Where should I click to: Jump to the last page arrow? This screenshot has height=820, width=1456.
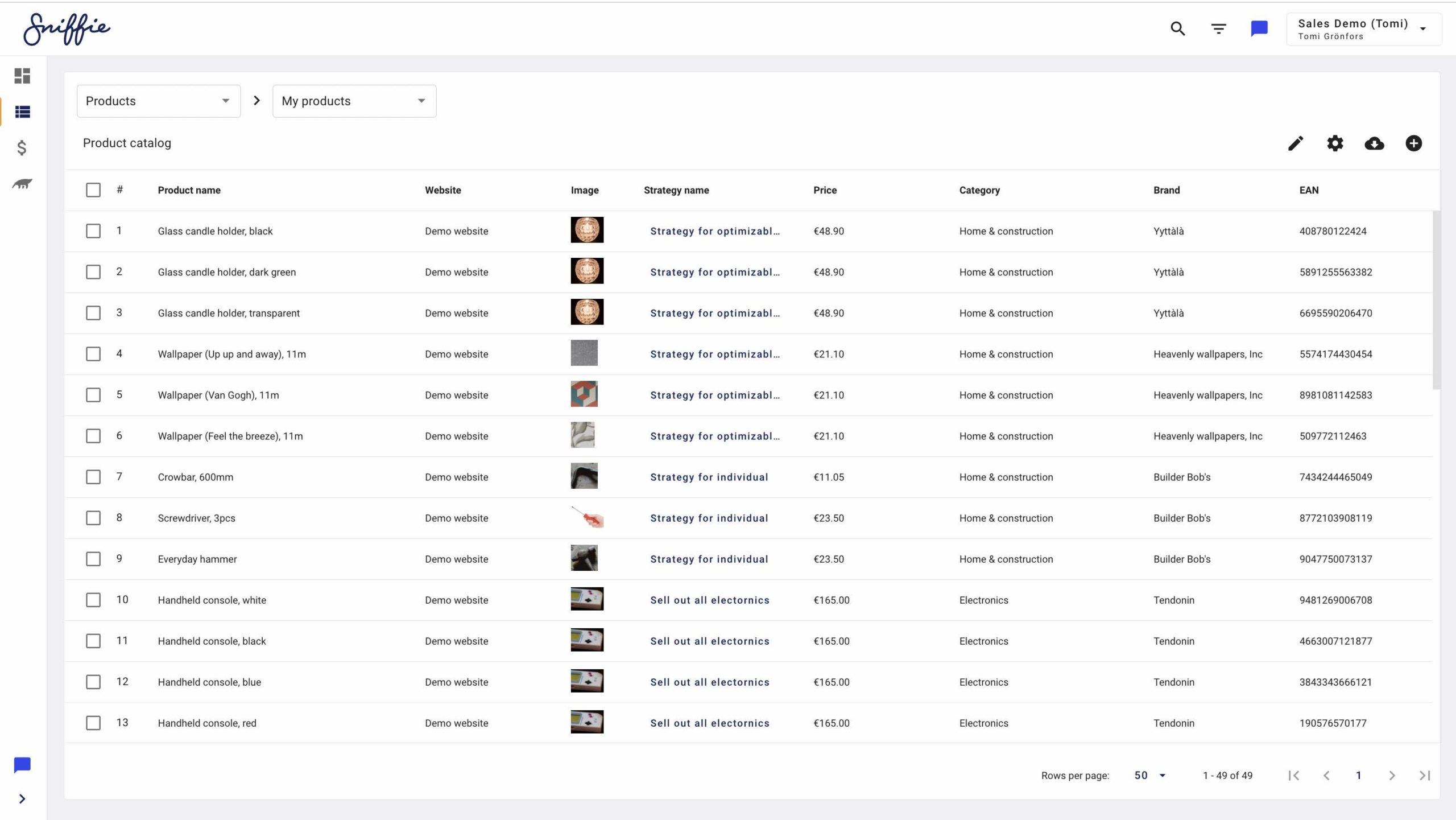pyautogui.click(x=1424, y=775)
